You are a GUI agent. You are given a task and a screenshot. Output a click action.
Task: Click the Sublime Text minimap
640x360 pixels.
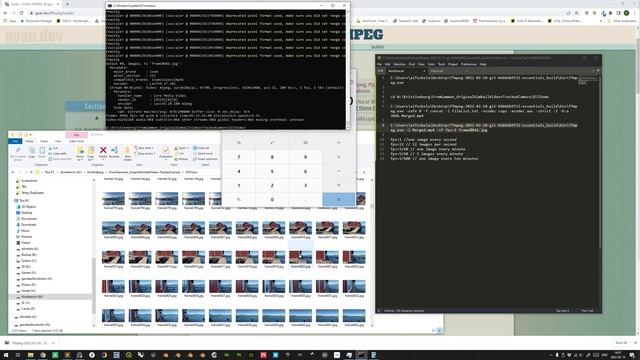(x=588, y=81)
